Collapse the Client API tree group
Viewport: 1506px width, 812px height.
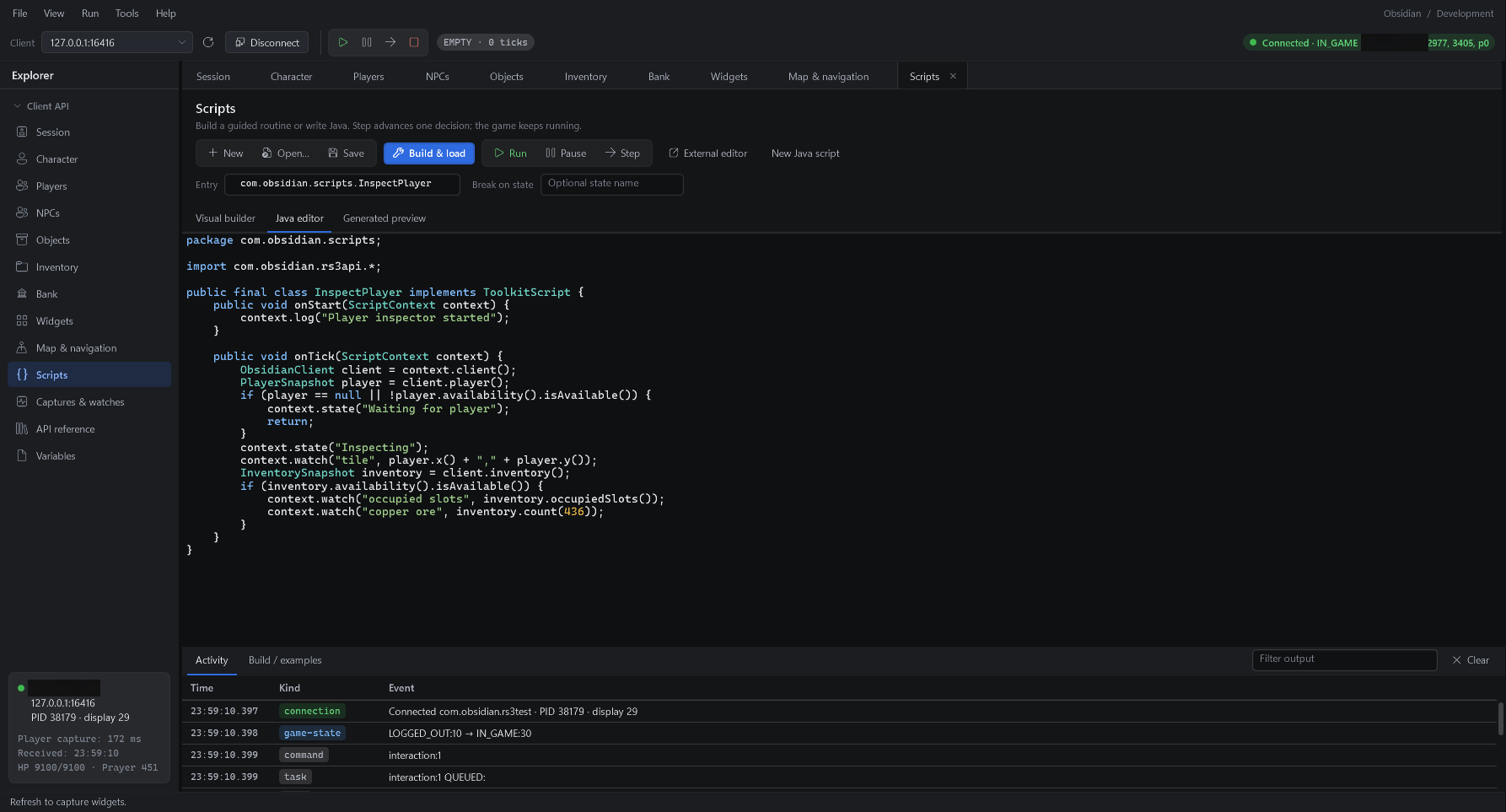coord(18,106)
